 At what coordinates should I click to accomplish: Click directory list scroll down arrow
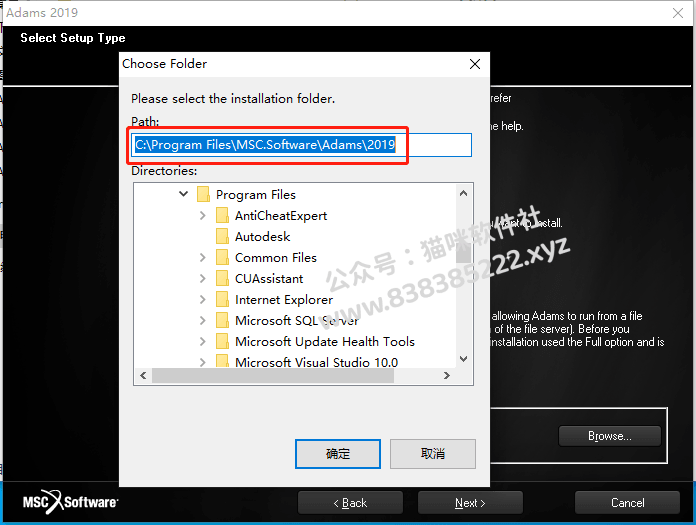[463, 359]
